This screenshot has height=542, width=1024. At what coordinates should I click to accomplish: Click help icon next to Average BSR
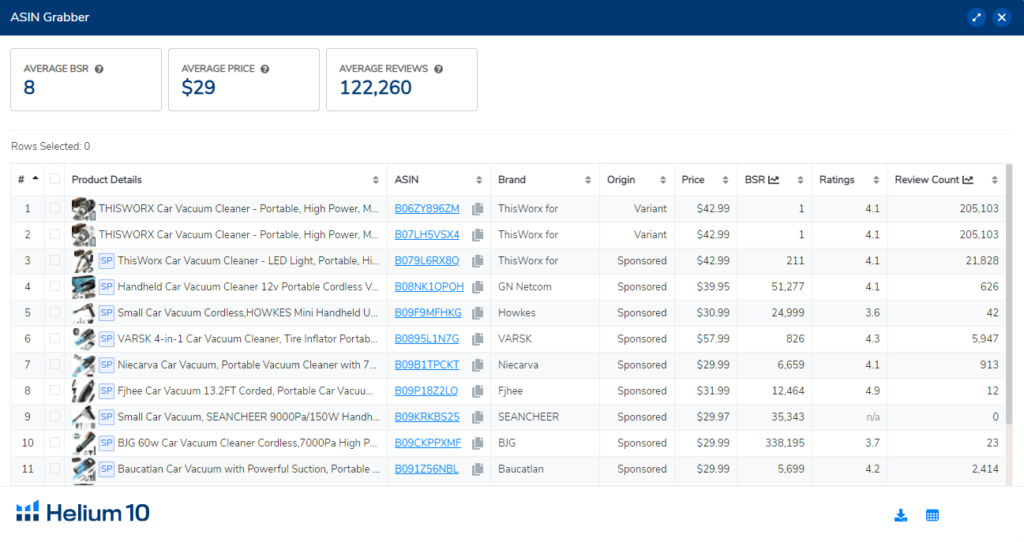point(99,69)
